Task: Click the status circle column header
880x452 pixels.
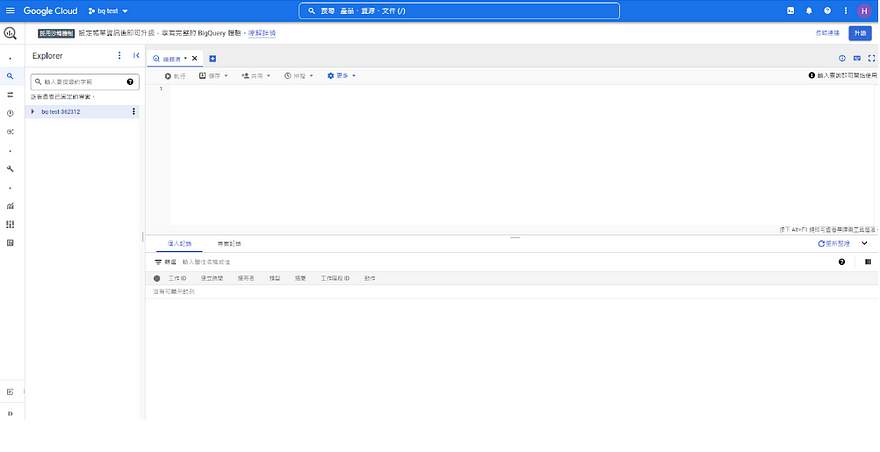Action: [x=157, y=278]
